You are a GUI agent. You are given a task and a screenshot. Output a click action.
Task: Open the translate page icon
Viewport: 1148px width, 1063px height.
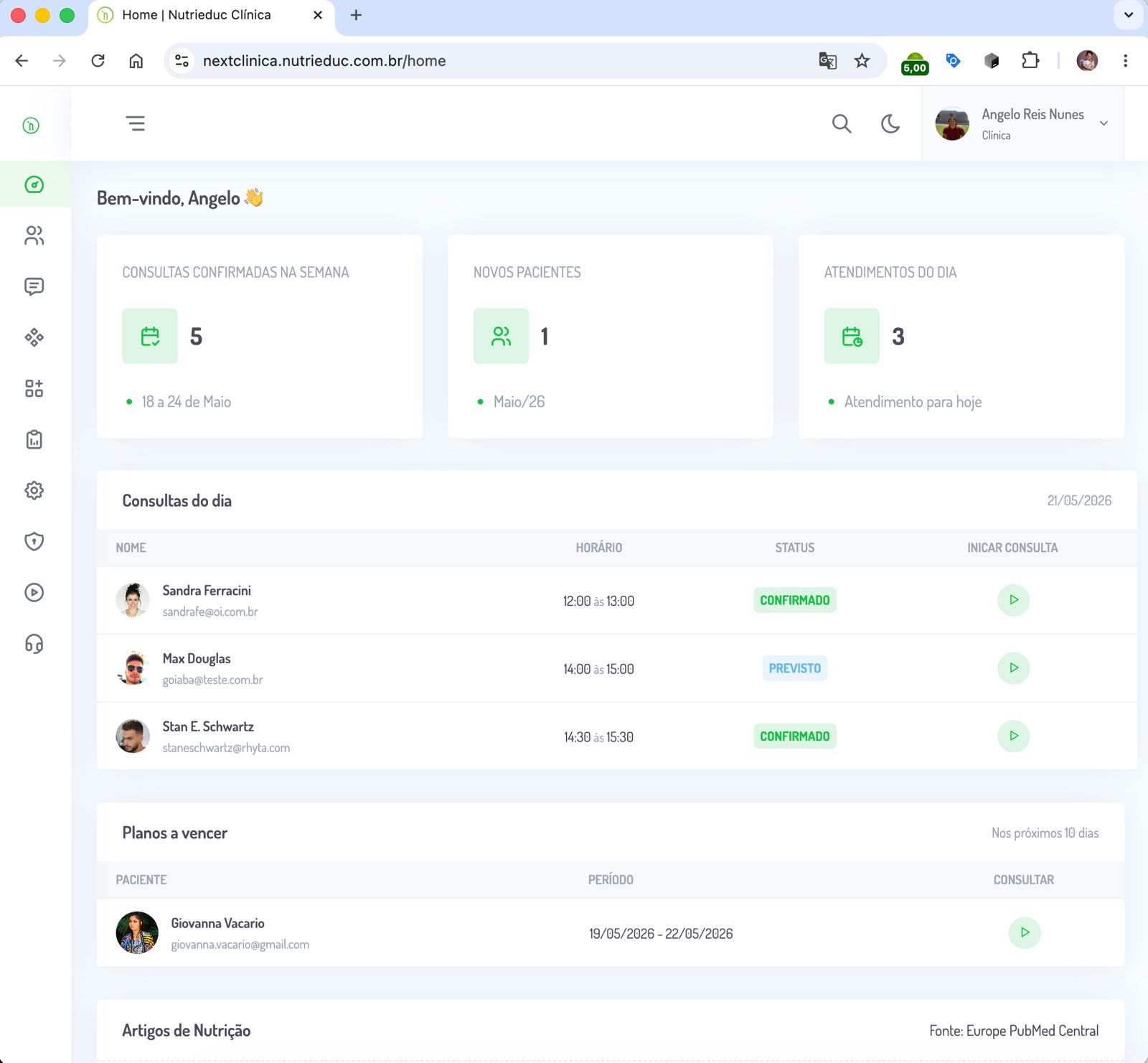coord(827,61)
